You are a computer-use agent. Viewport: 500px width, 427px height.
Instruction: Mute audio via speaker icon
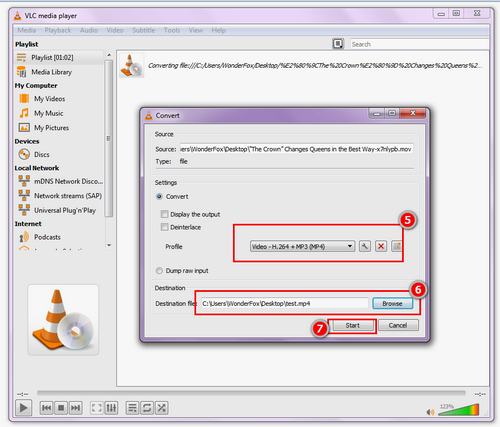click(430, 412)
